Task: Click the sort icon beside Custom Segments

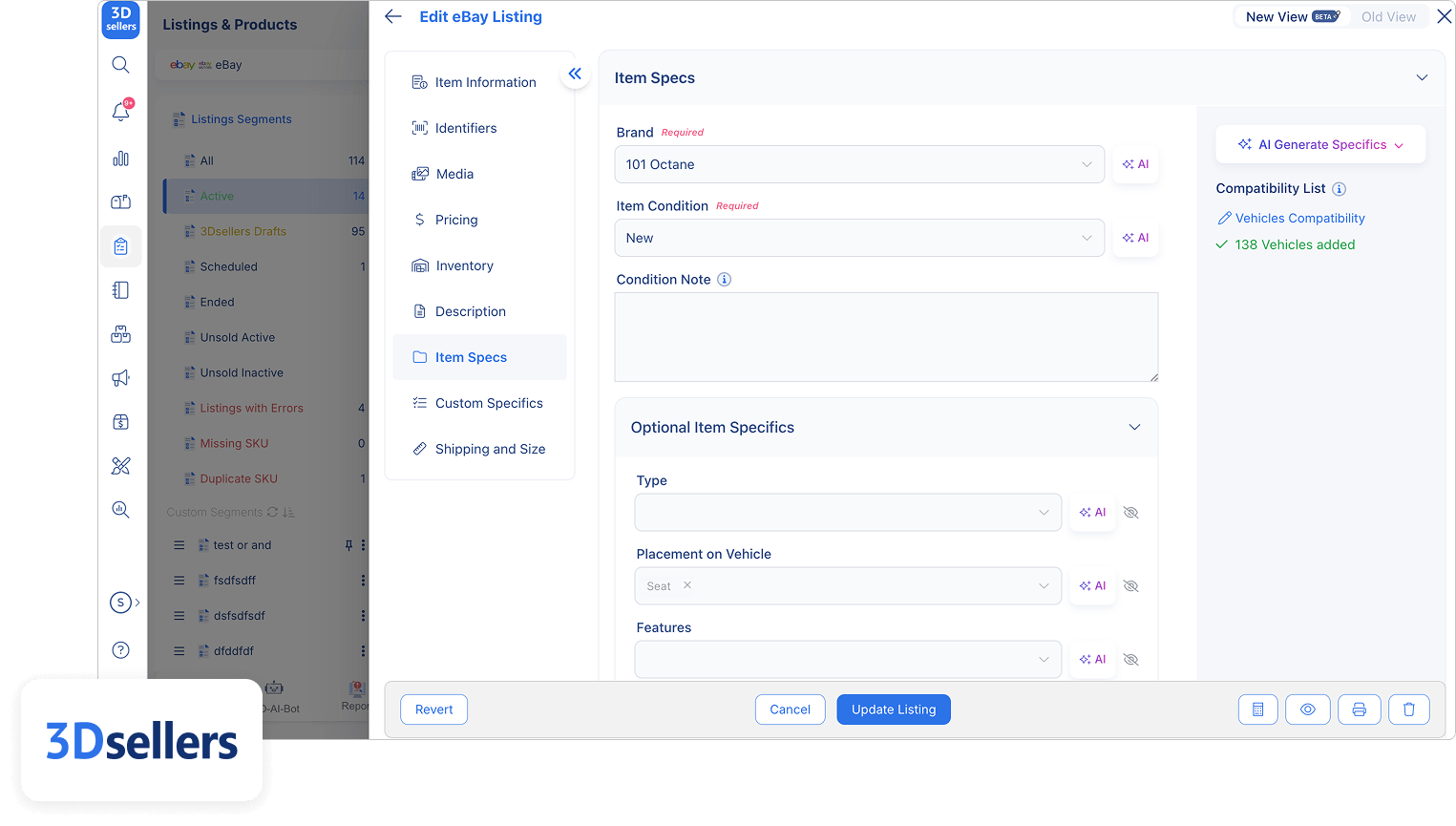Action: pyautogui.click(x=288, y=512)
